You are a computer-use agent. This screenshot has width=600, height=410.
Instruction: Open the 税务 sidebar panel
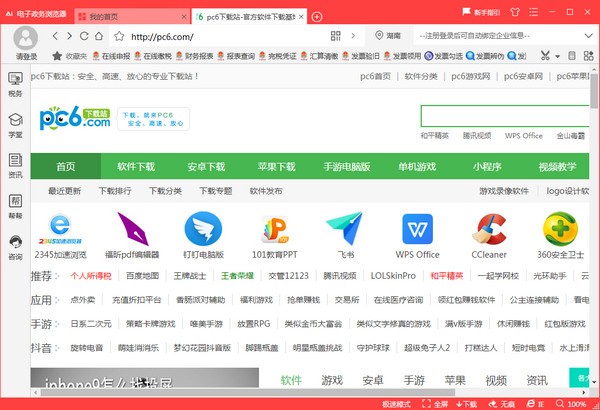pyautogui.click(x=15, y=82)
